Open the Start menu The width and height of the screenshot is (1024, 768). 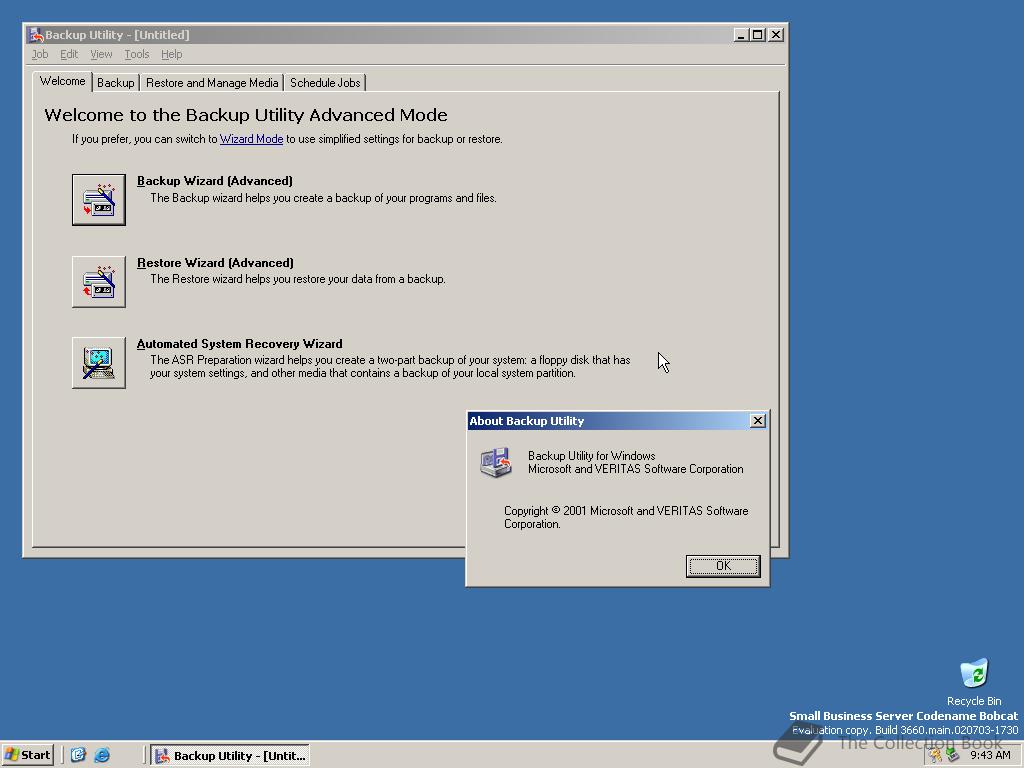click(27, 755)
